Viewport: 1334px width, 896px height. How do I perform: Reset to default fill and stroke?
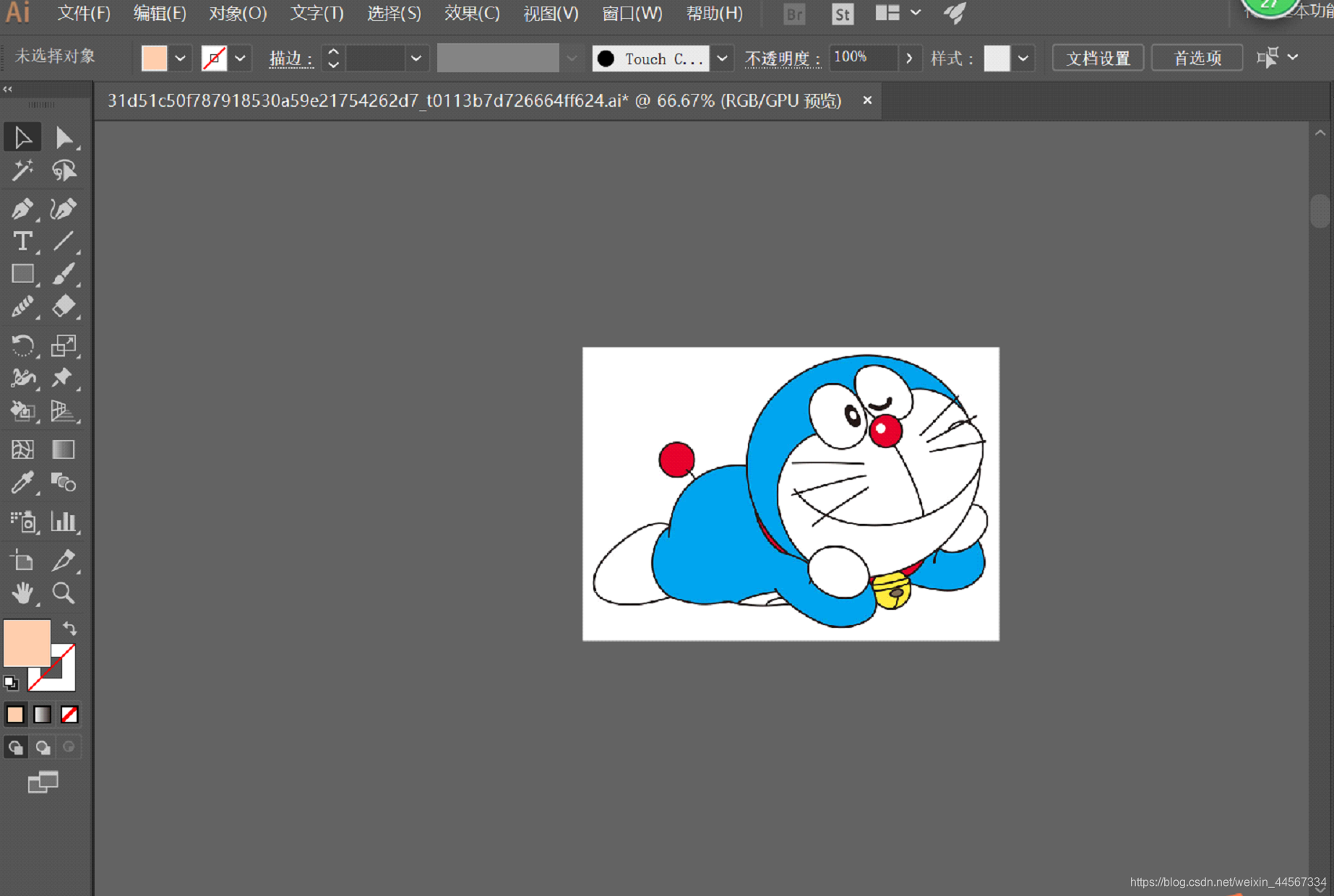tap(11, 682)
